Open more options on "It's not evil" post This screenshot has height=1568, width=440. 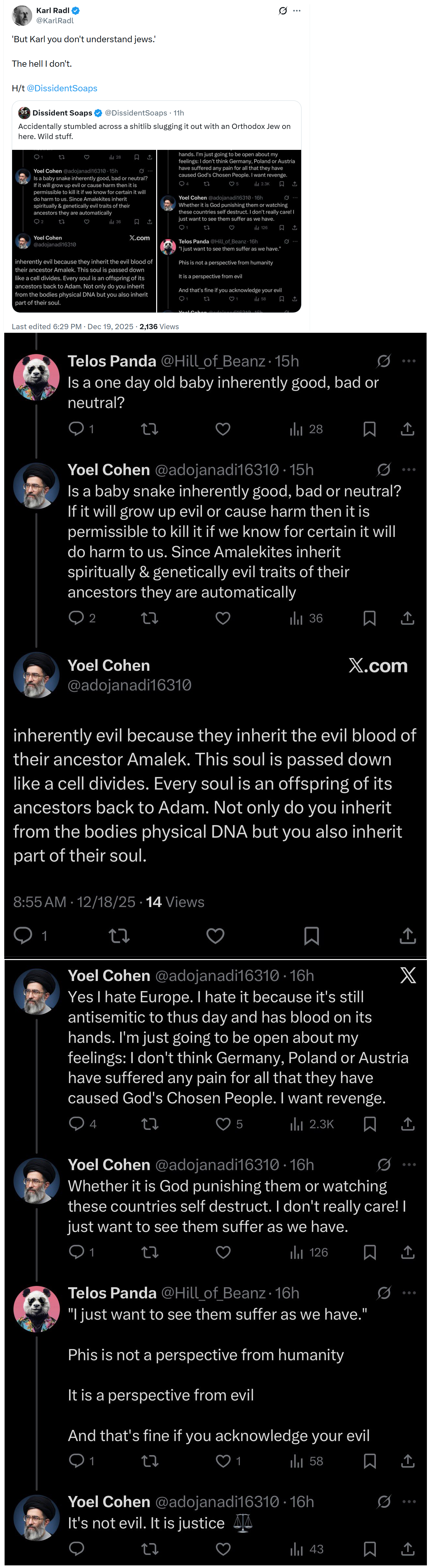(x=409, y=1502)
